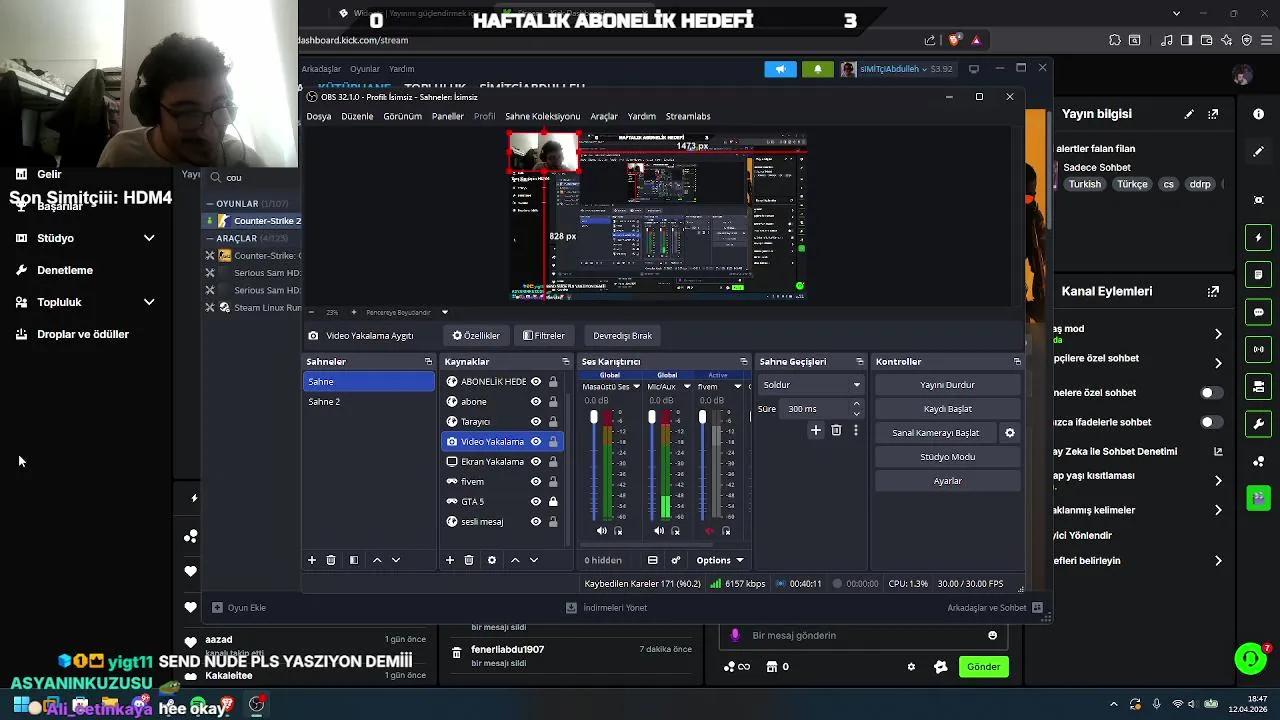Open scene filters icon in Sahneler panel
Viewport: 1280px width, 720px height.
353,560
